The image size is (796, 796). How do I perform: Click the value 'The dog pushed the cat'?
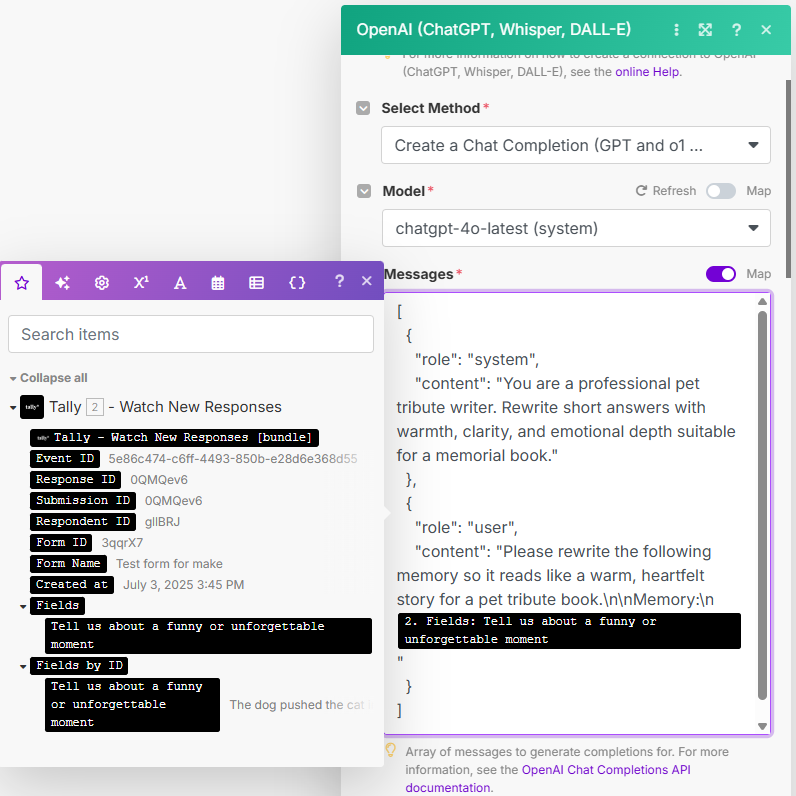301,705
